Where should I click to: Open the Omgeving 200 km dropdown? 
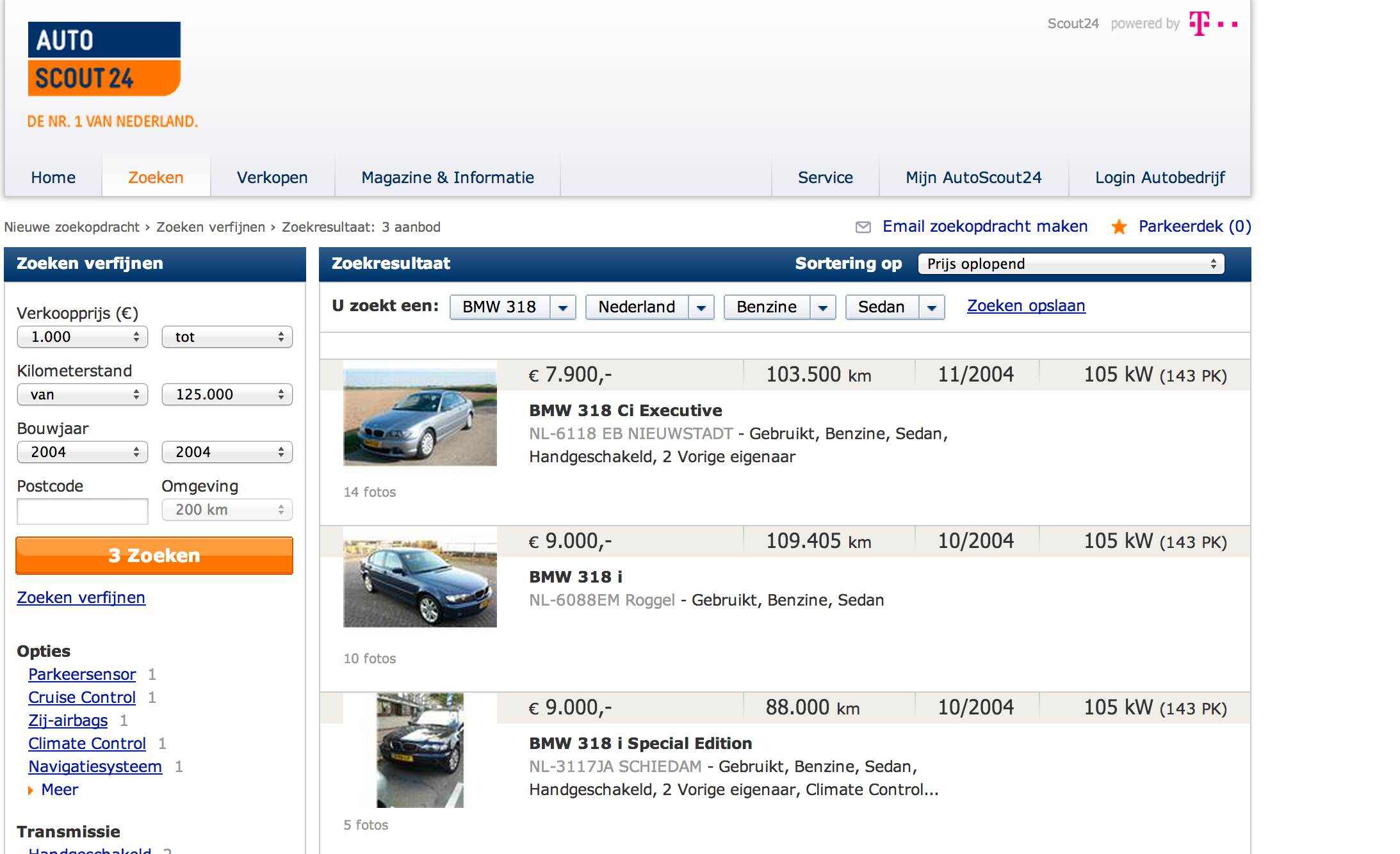[227, 510]
